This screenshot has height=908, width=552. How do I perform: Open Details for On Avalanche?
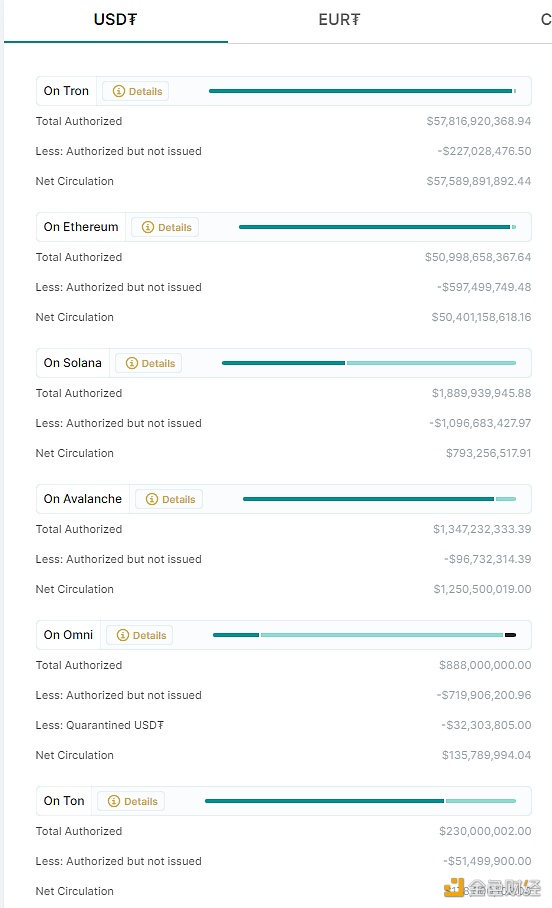169,499
